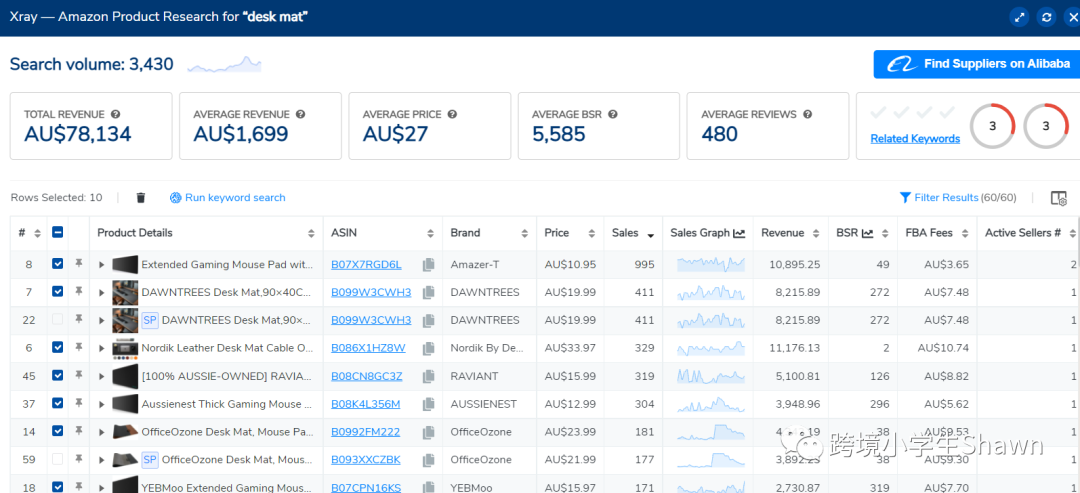1080x493 pixels.
Task: Uncheck row 7 DAWNTREES Desk Mat
Action: [x=58, y=291]
